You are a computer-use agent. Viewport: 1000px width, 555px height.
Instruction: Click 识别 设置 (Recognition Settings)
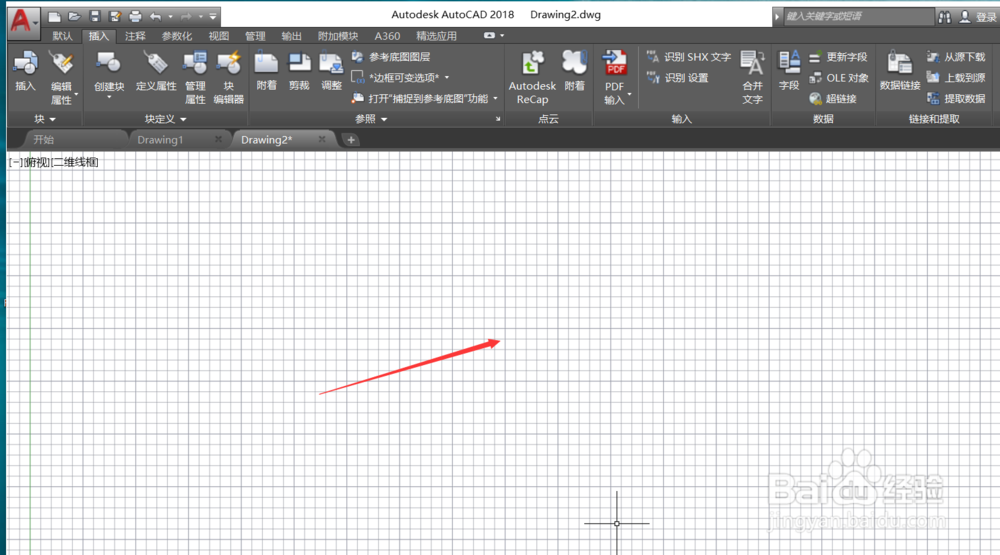[x=677, y=78]
